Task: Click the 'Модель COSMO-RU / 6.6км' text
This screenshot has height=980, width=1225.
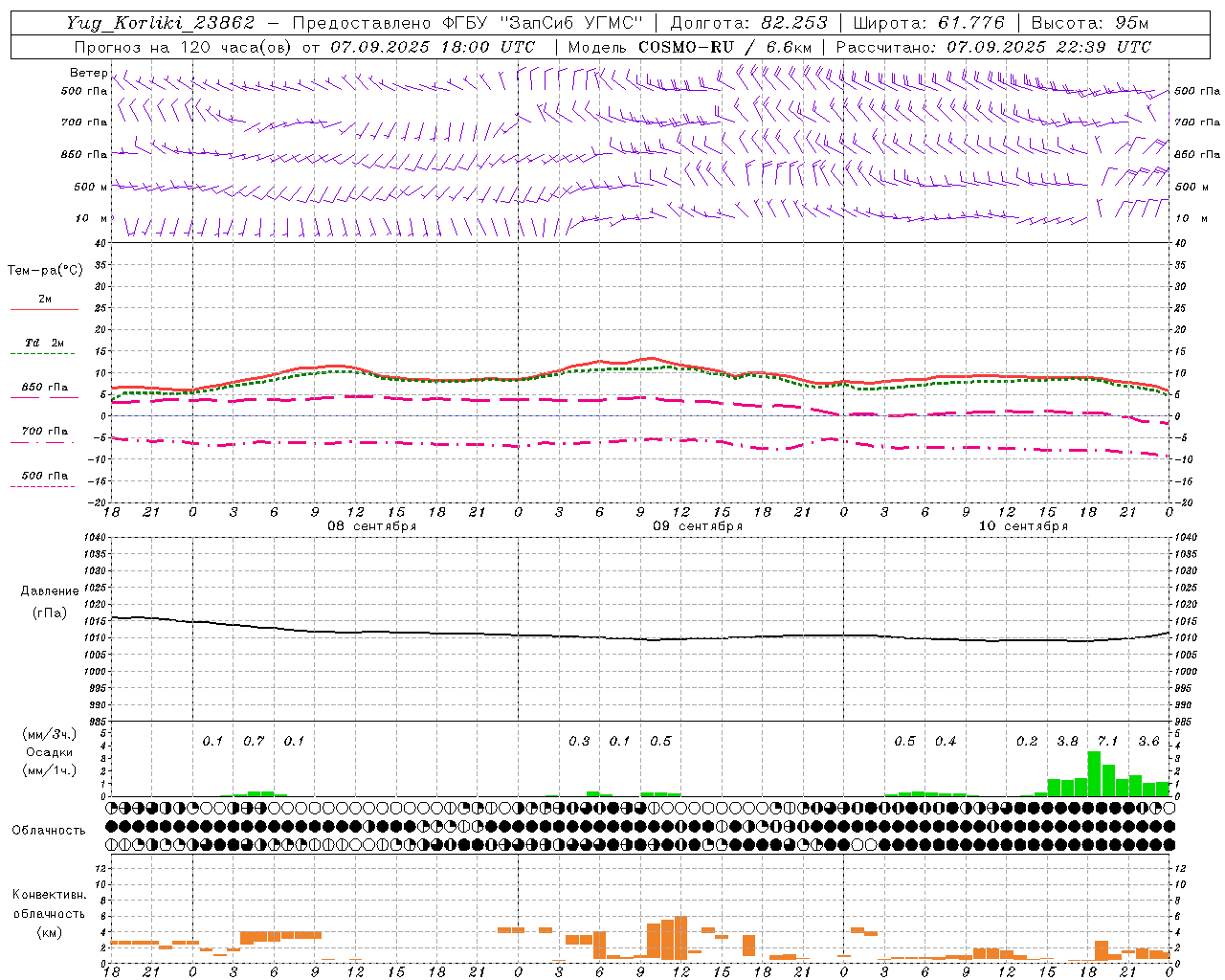Action: [x=689, y=47]
